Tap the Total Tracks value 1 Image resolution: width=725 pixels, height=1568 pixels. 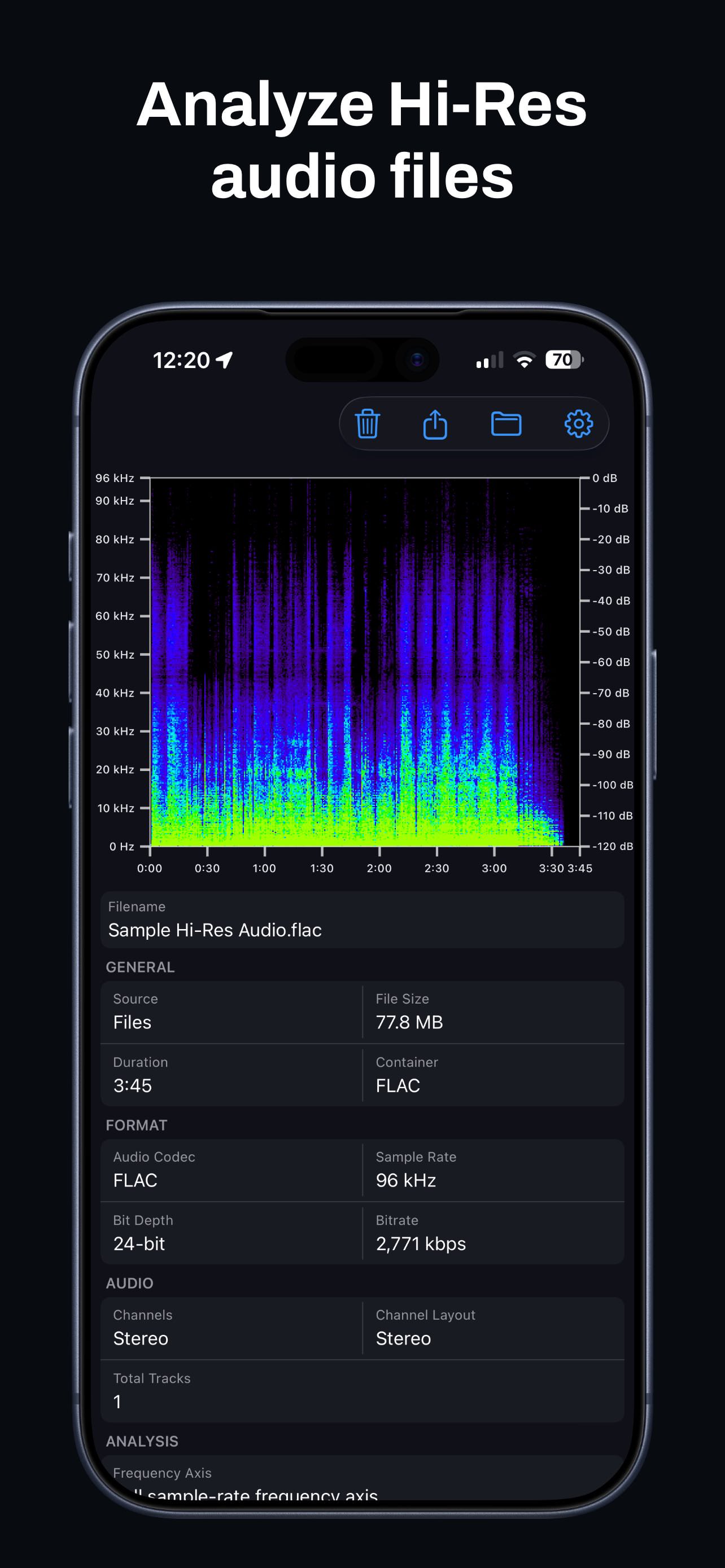117,1402
